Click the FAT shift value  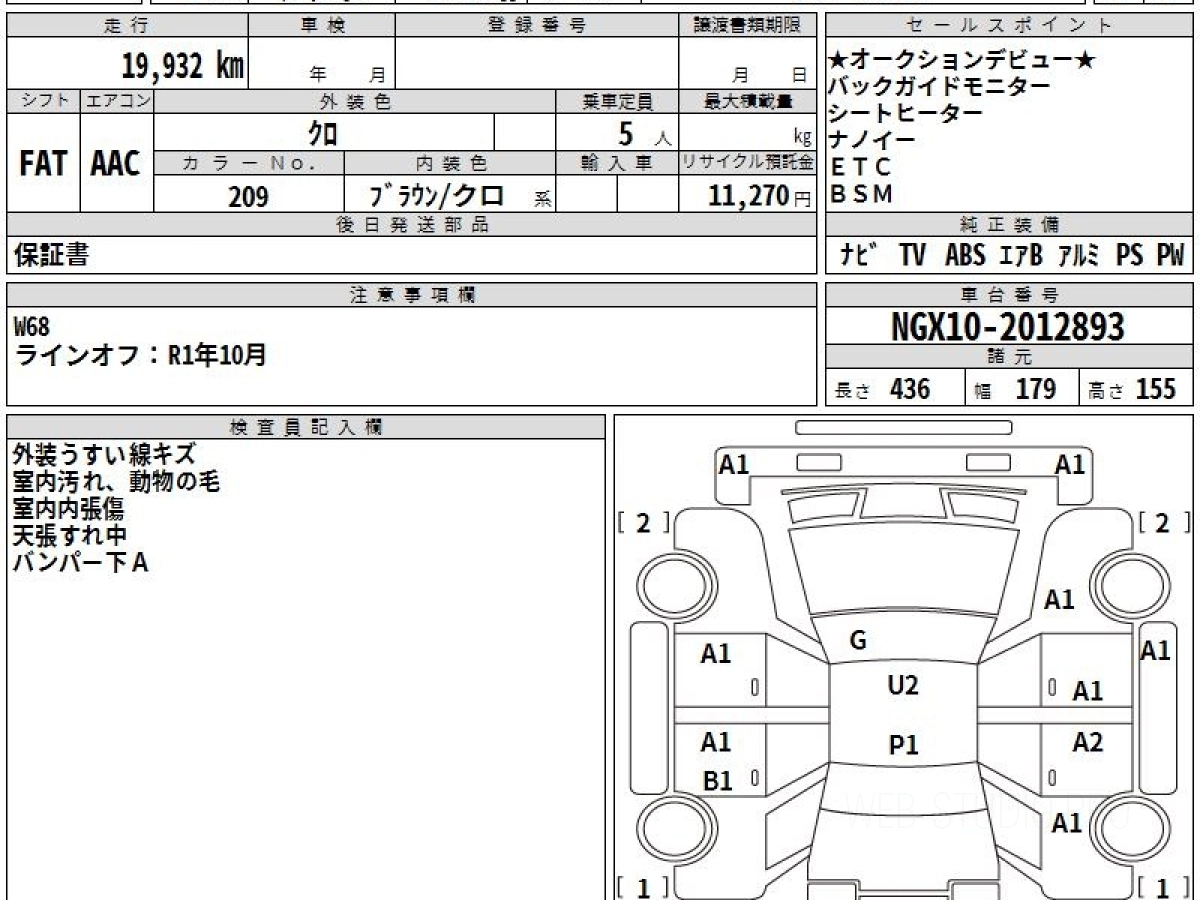pyautogui.click(x=43, y=163)
